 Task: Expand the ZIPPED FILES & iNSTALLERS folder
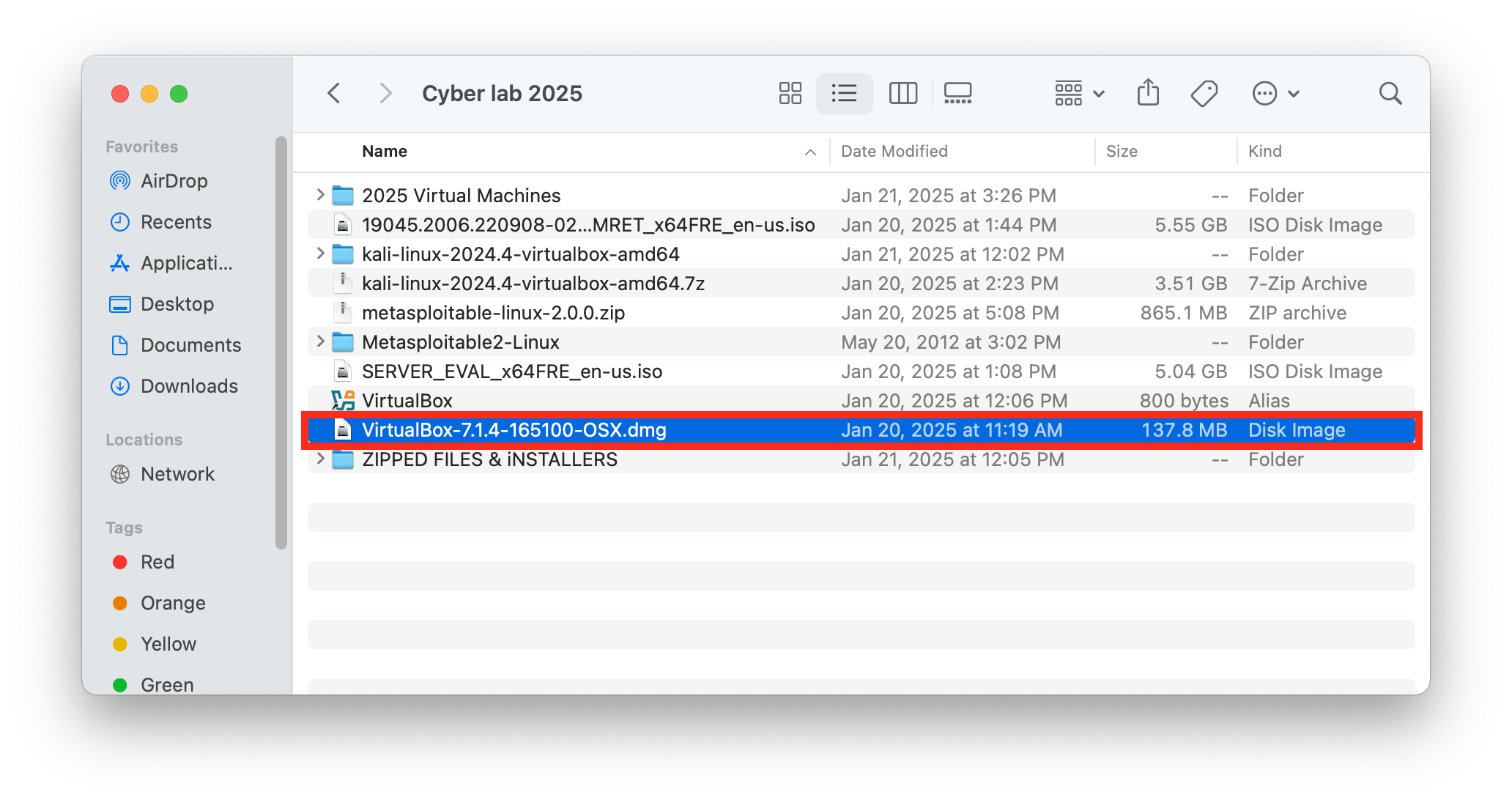pyautogui.click(x=319, y=459)
